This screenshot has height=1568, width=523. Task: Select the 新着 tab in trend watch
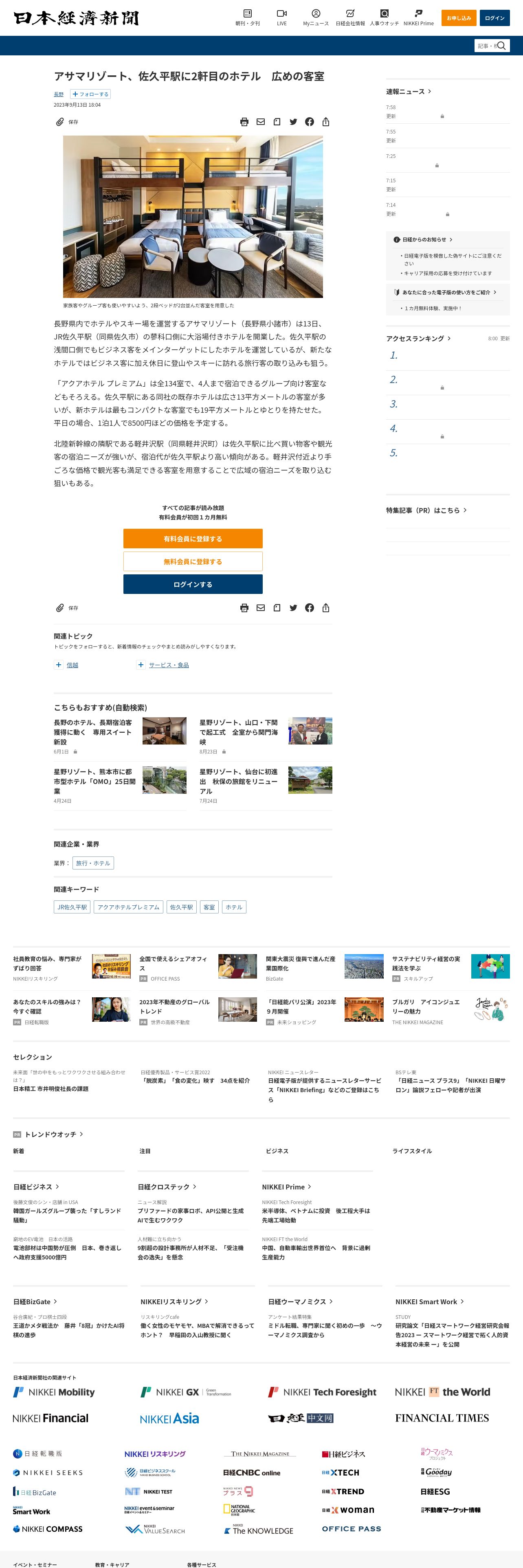pos(19,1151)
